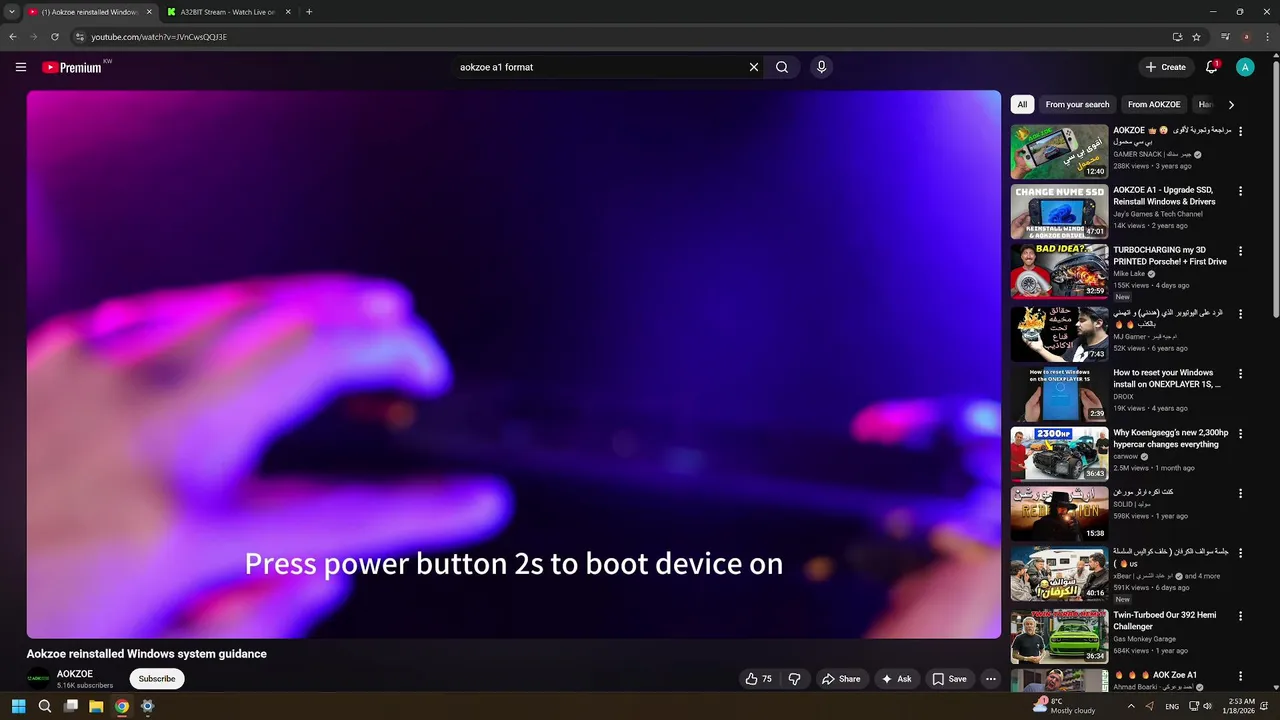
Task: Open options for ONEXPLAYER reset video
Action: [1241, 373]
